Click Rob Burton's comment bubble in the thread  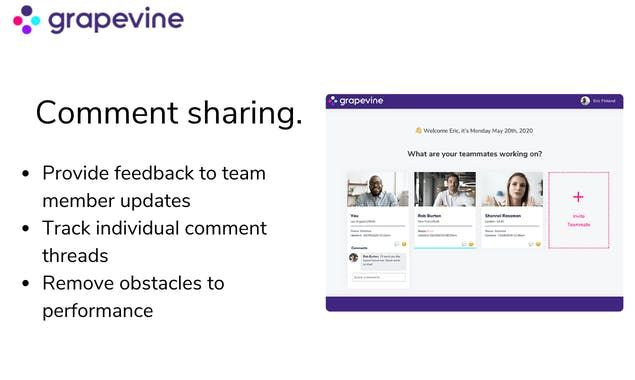(383, 261)
